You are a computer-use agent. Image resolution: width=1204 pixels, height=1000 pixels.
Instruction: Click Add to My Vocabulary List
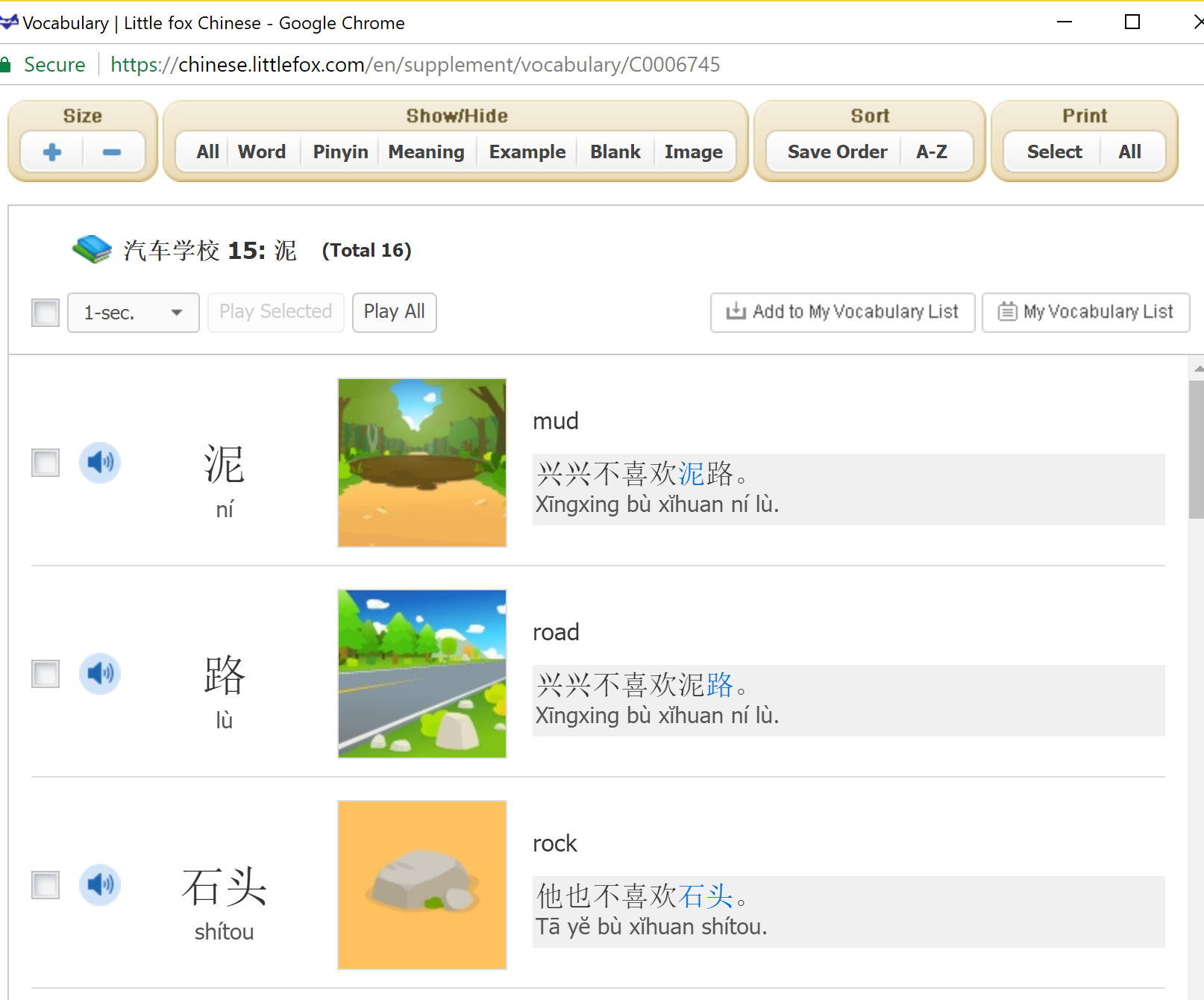point(842,312)
